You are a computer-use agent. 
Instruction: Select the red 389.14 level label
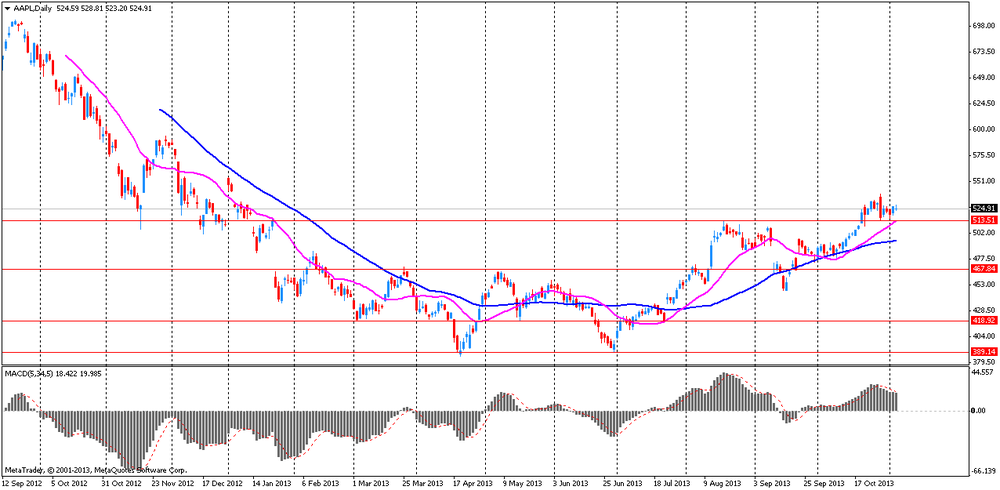click(x=984, y=352)
